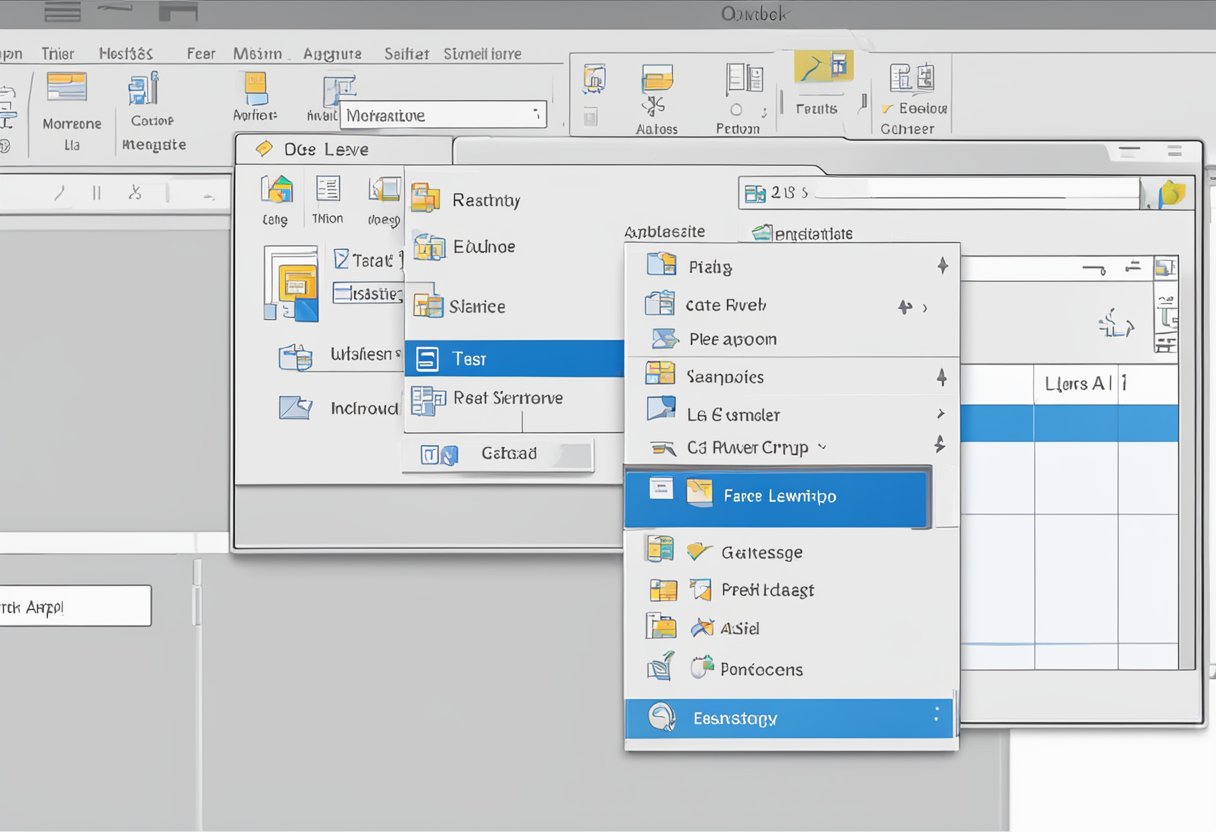This screenshot has width=1216, height=832.
Task: Select the "Test" item in the dialog list
Action: 470,358
